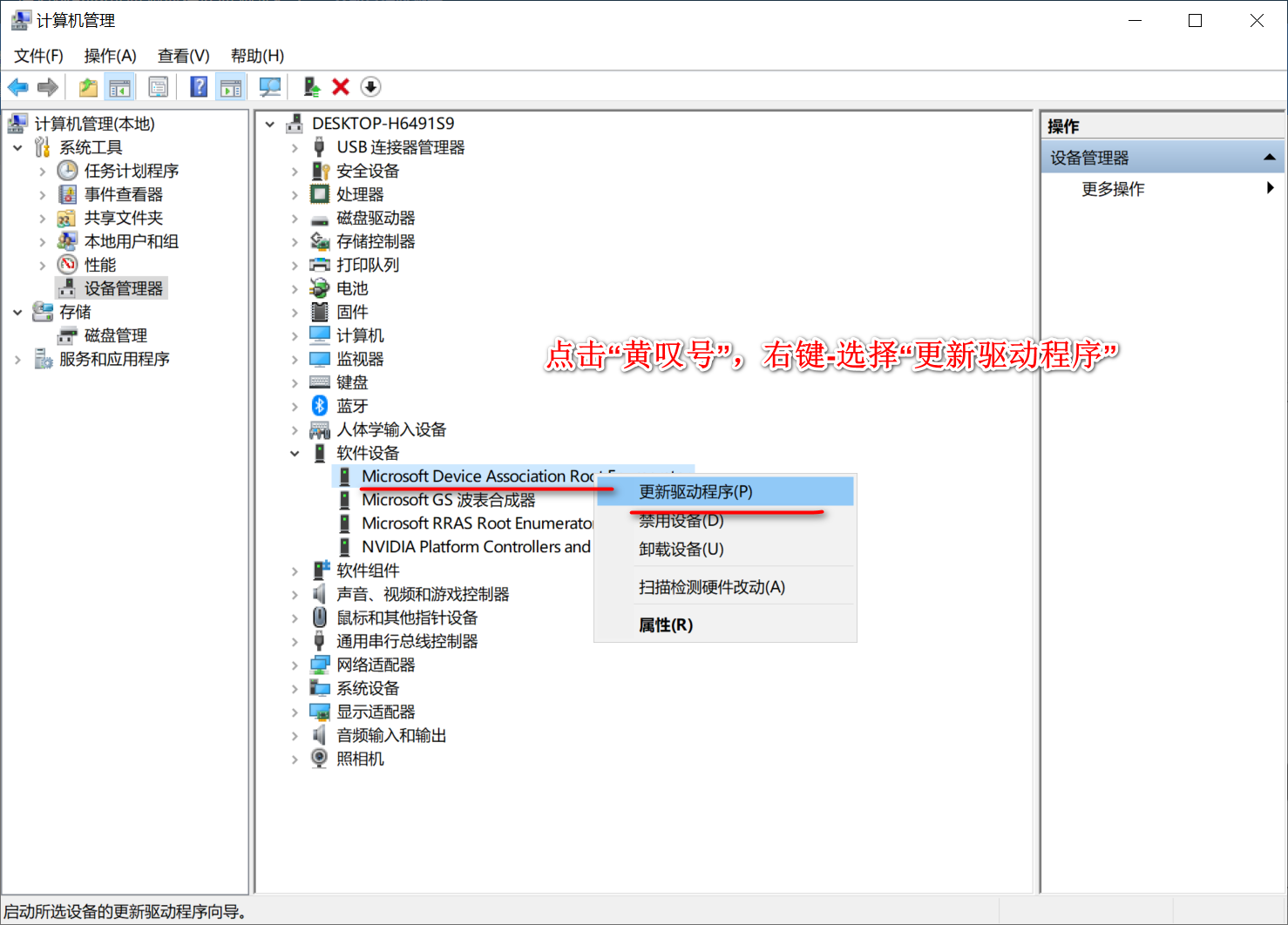Select 更新驱动程序(P) from context menu
The width and height of the screenshot is (1288, 925).
tap(695, 491)
